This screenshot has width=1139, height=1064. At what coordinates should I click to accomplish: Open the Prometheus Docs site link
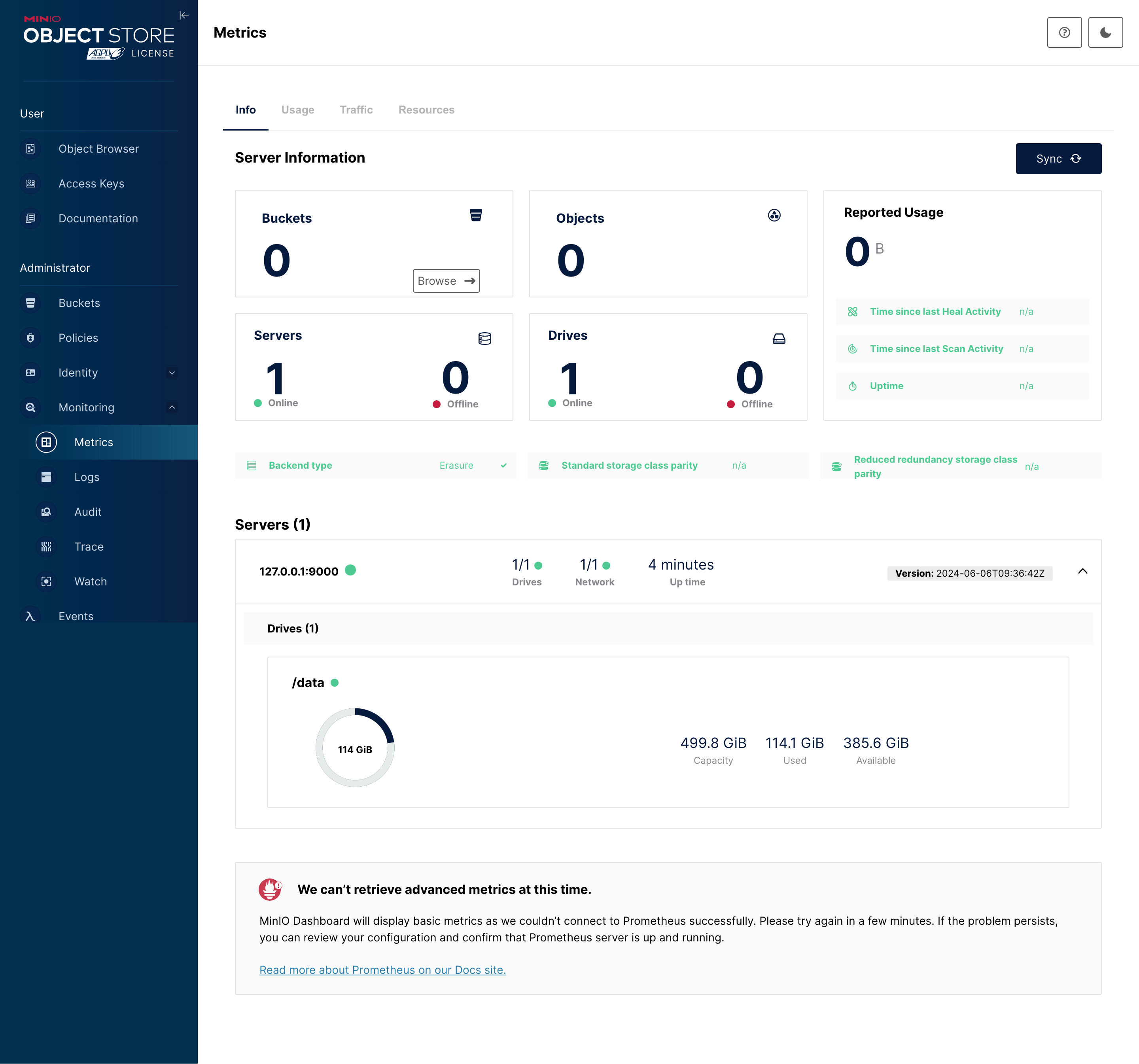(382, 969)
